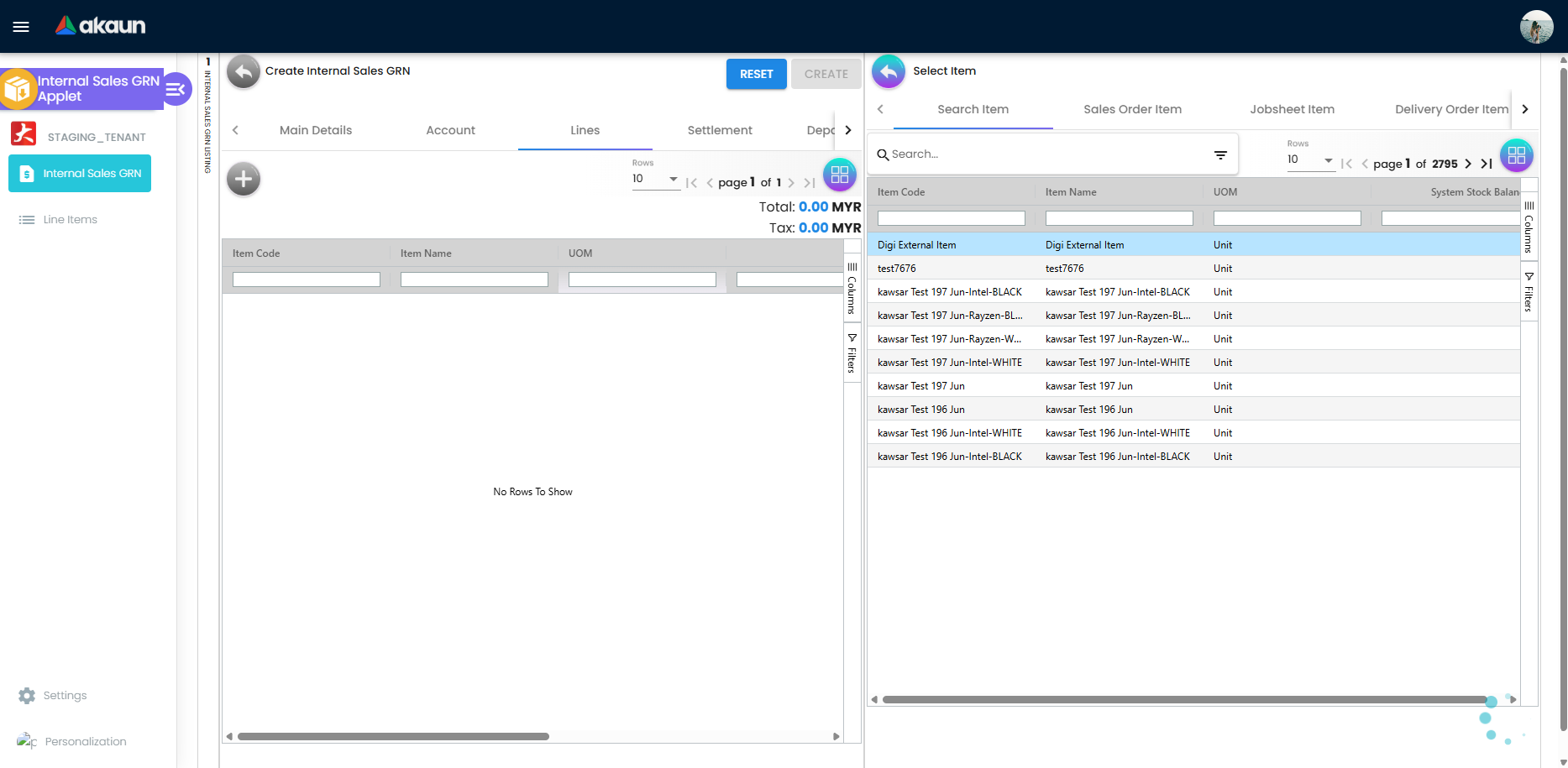Open Personalization in sidebar
1568x768 pixels.
pos(72,741)
